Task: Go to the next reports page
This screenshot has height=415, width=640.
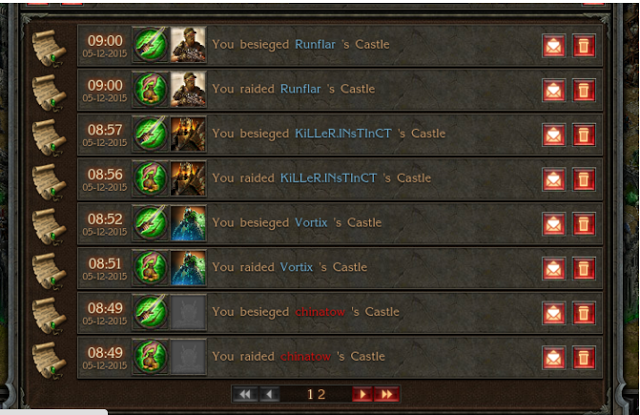Action: click(x=362, y=394)
